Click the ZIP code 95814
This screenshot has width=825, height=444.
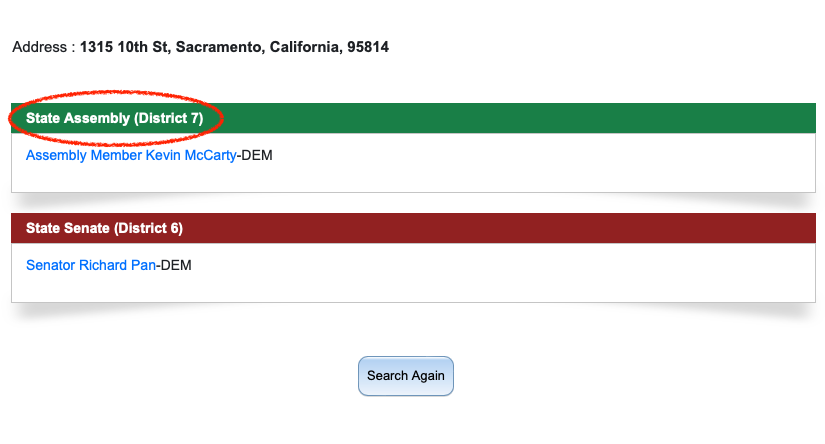click(x=368, y=47)
